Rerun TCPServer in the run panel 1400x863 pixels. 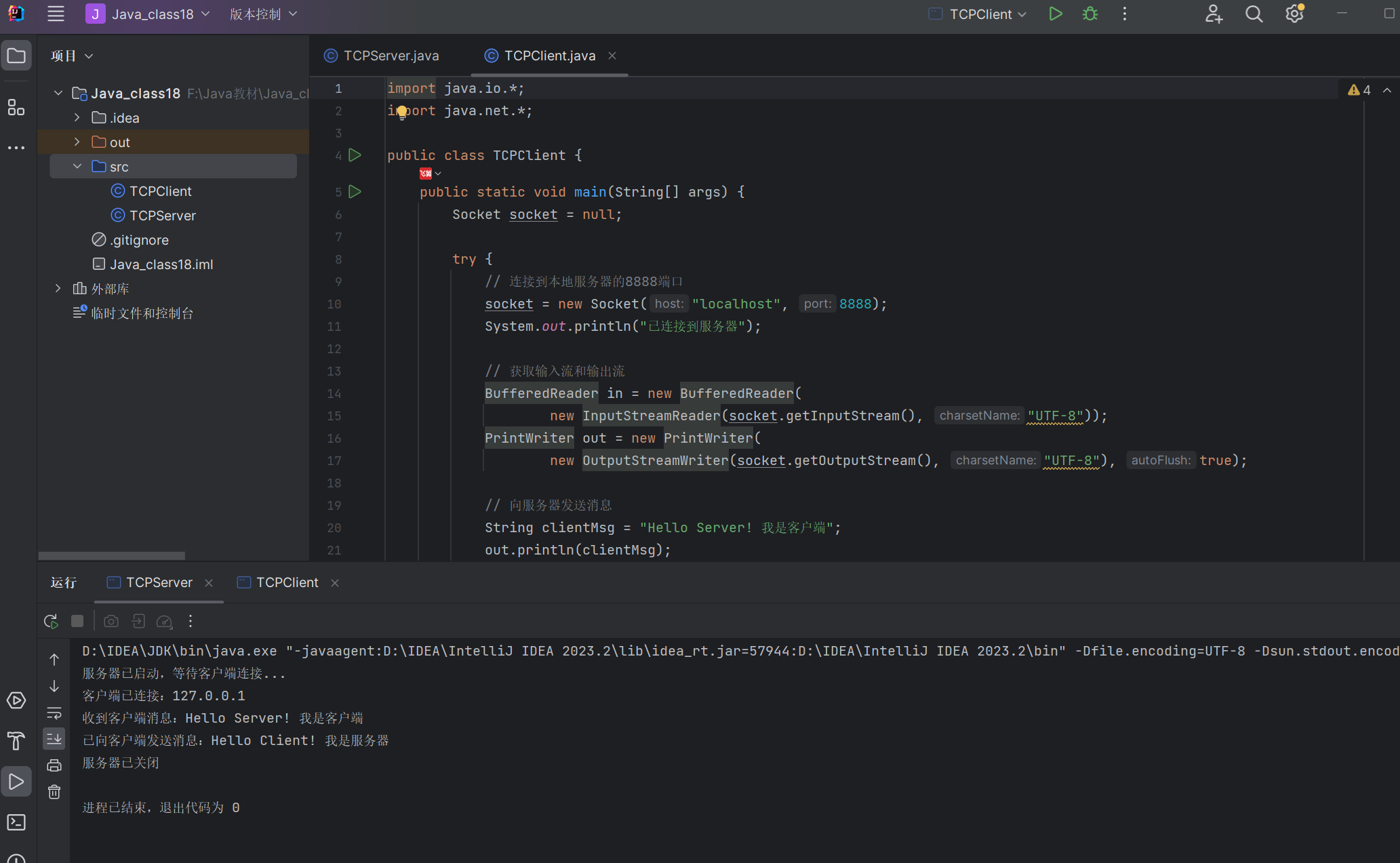point(51,621)
